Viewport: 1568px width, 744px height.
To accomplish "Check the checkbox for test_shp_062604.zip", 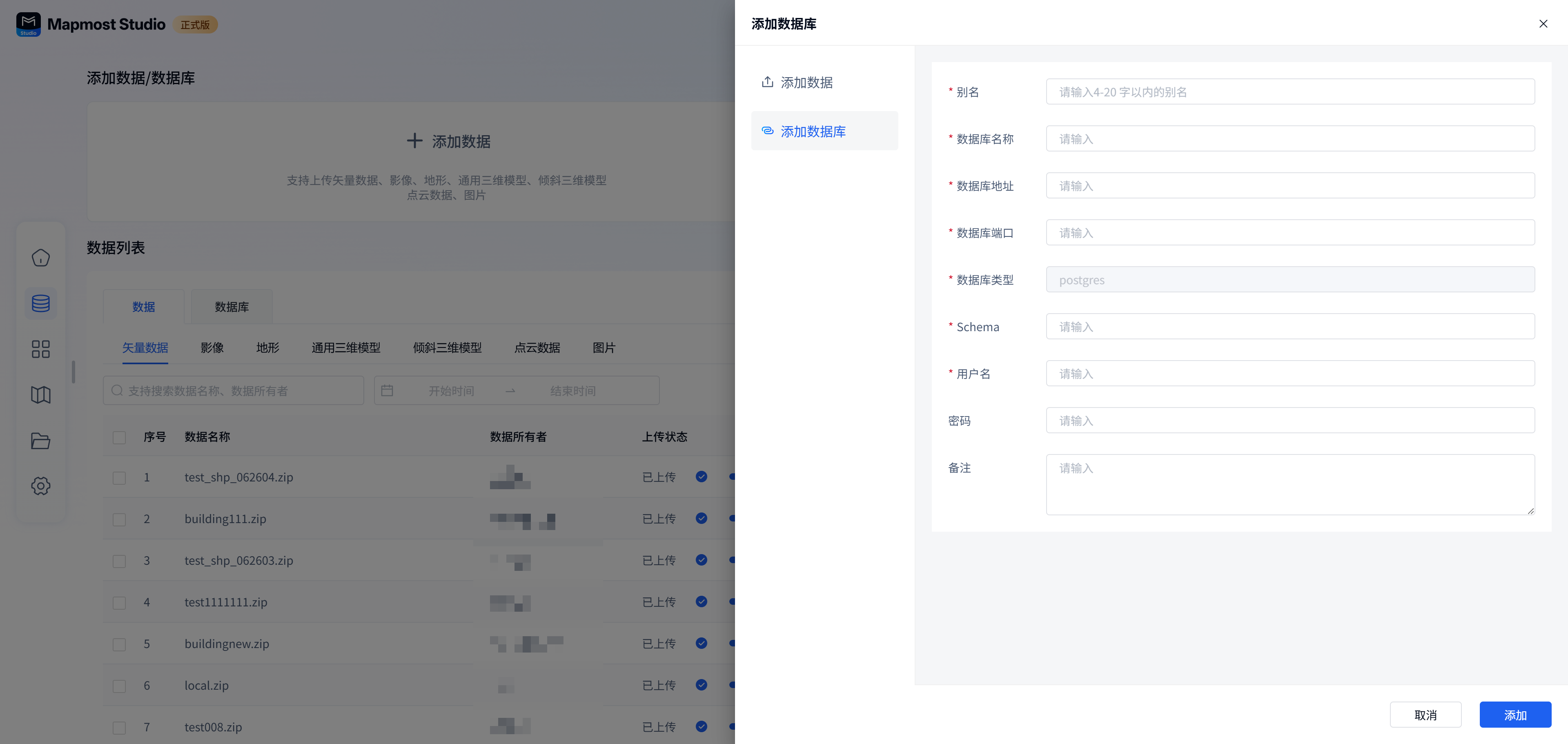I will 119,477.
